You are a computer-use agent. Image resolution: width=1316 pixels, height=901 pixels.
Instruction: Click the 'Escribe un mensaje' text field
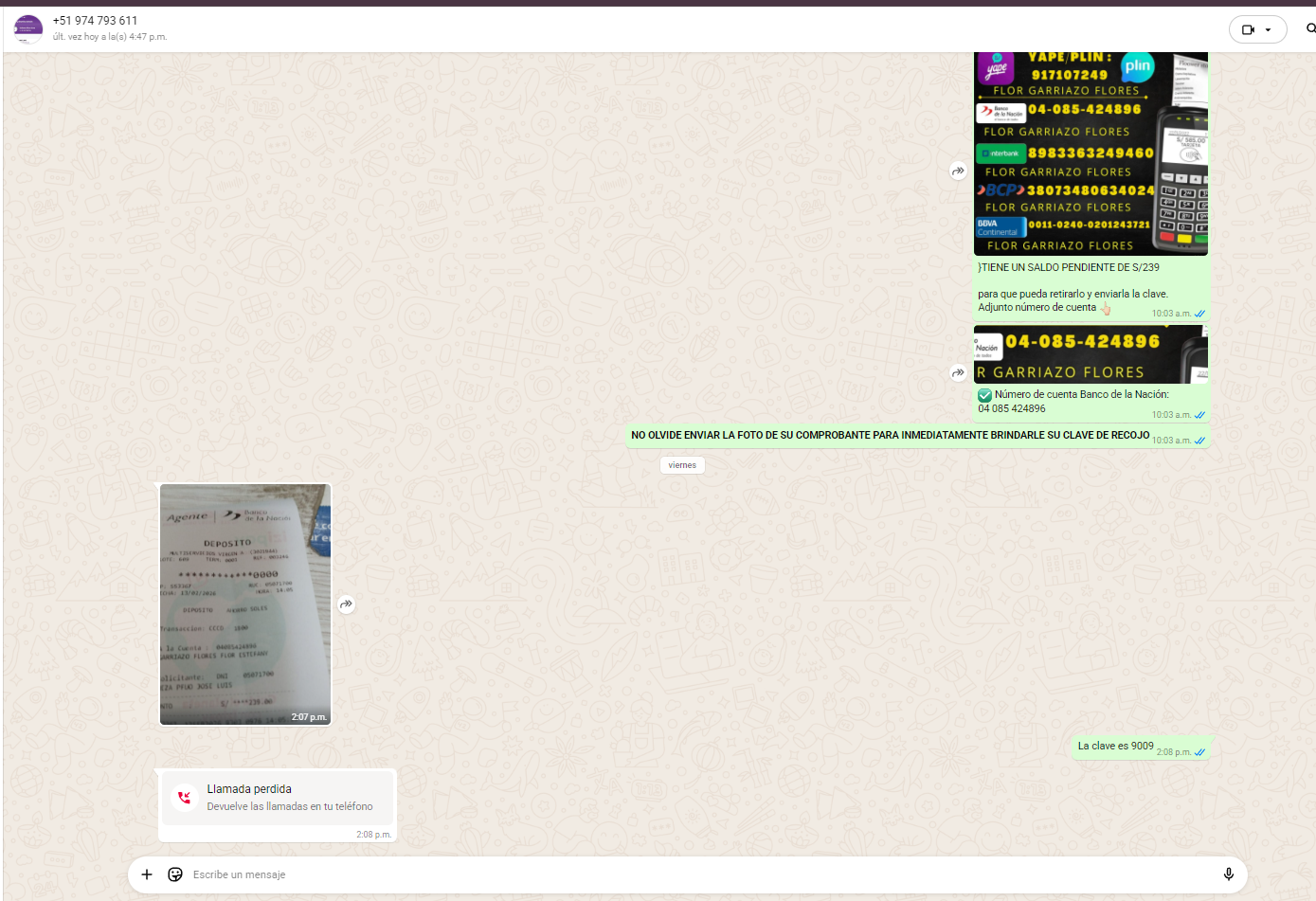point(663,874)
